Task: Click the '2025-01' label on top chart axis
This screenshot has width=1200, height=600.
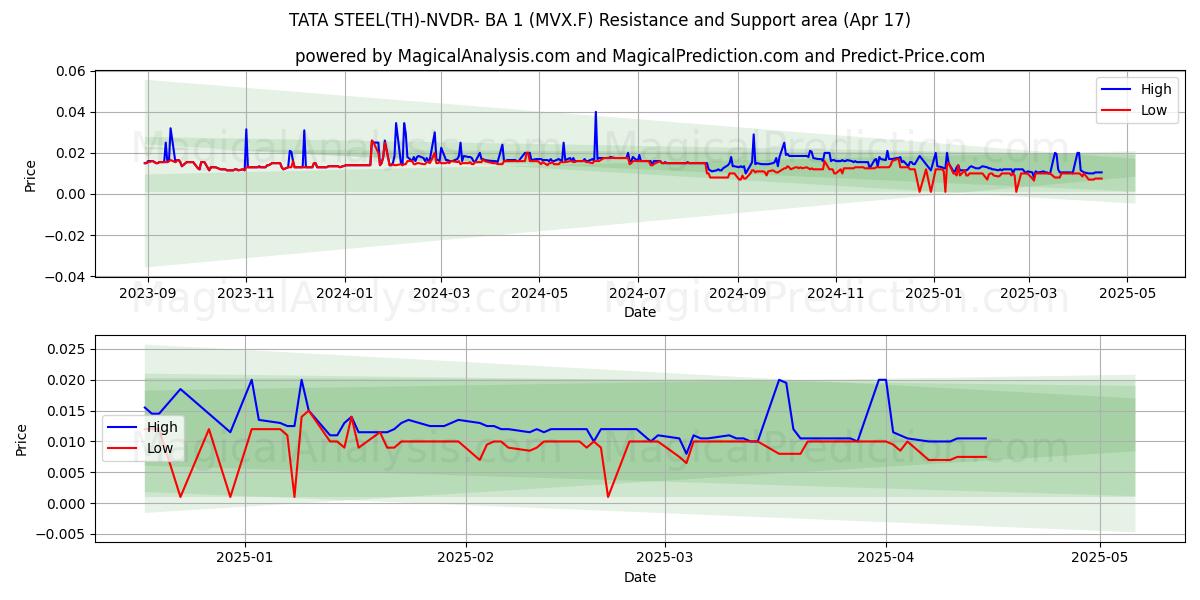Action: (x=933, y=293)
